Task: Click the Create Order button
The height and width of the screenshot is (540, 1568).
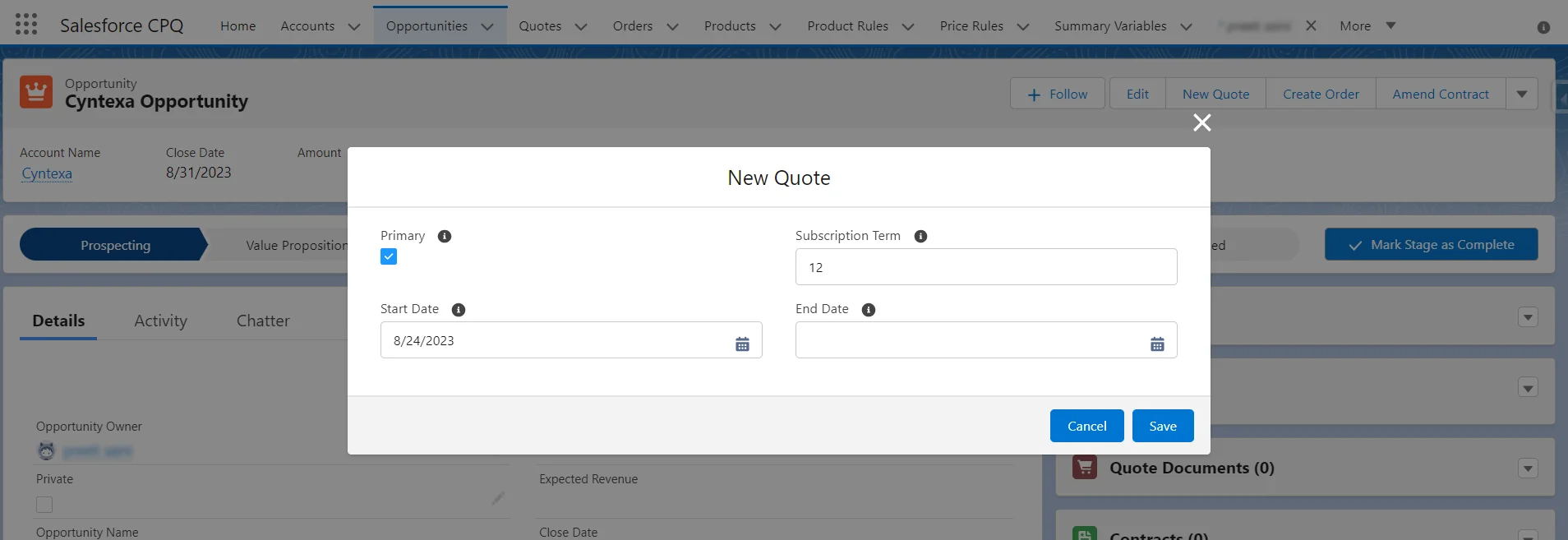Action: [x=1321, y=94]
